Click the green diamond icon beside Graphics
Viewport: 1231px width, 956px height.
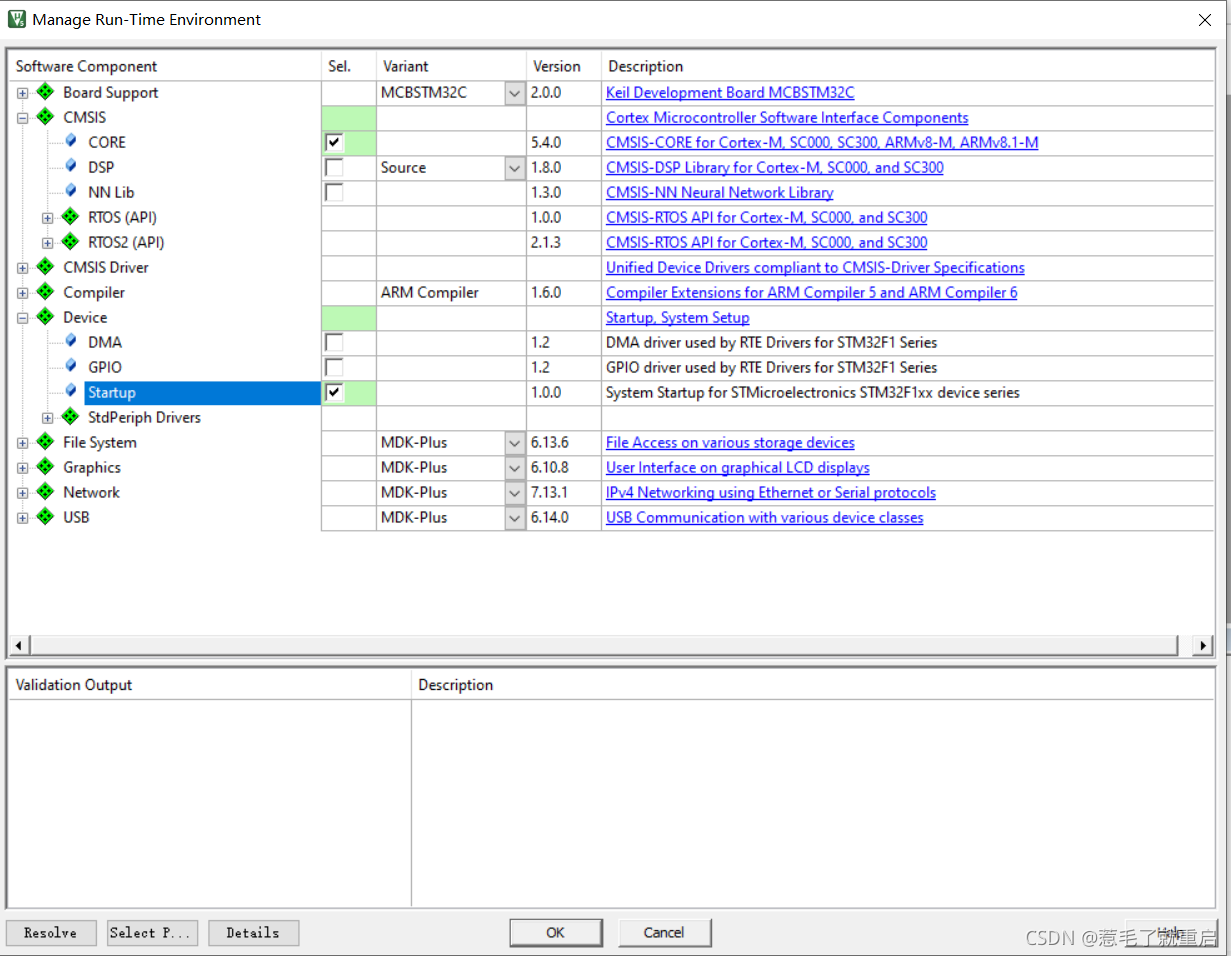click(x=45, y=467)
